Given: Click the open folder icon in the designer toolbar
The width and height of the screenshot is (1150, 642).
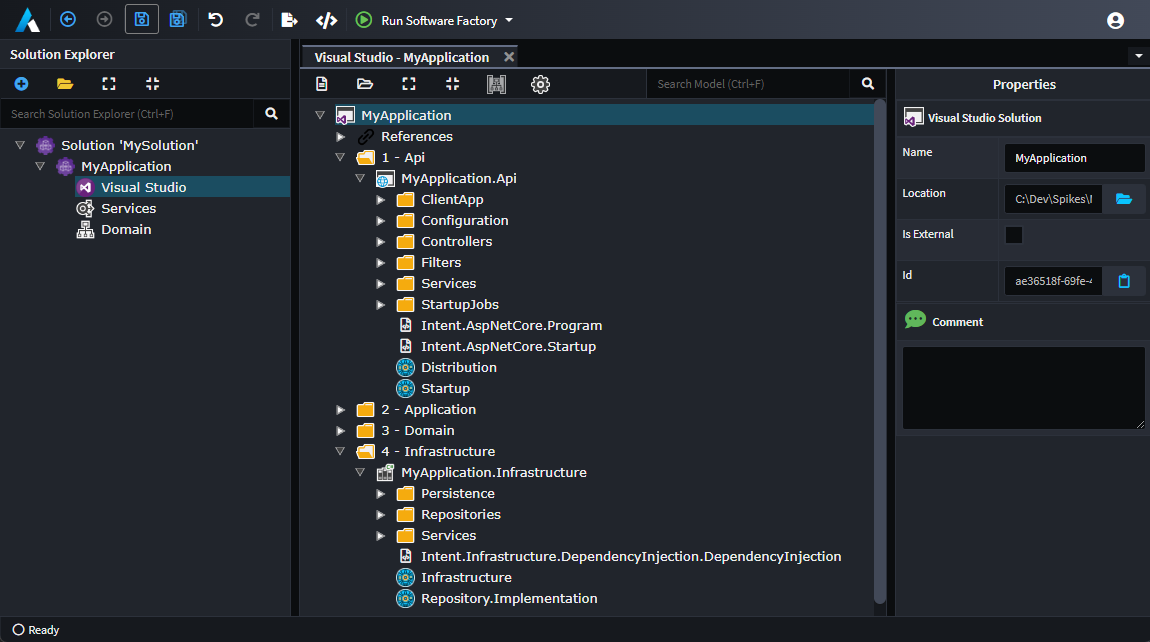Looking at the screenshot, I should pos(365,84).
